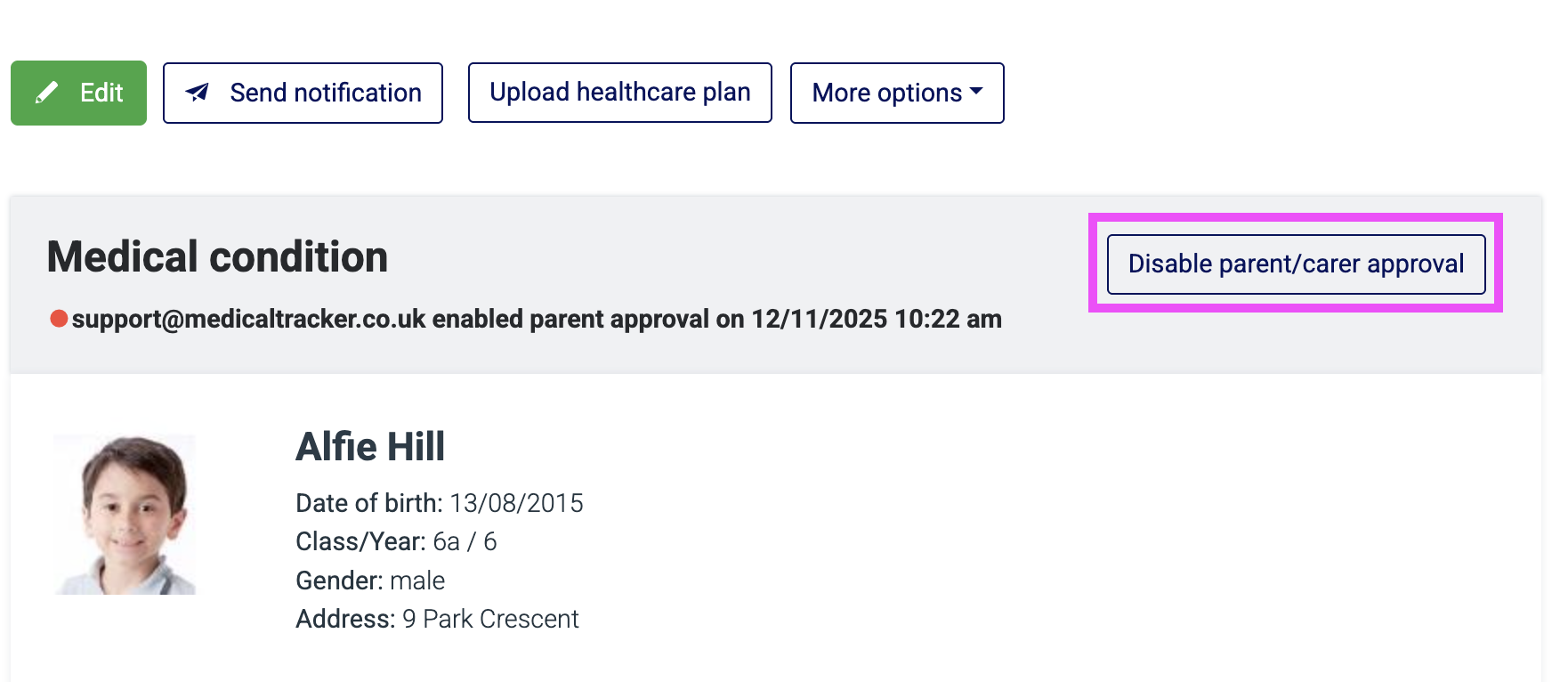This screenshot has height=682, width=1568.
Task: Click the Medical condition heading
Action: point(217,257)
